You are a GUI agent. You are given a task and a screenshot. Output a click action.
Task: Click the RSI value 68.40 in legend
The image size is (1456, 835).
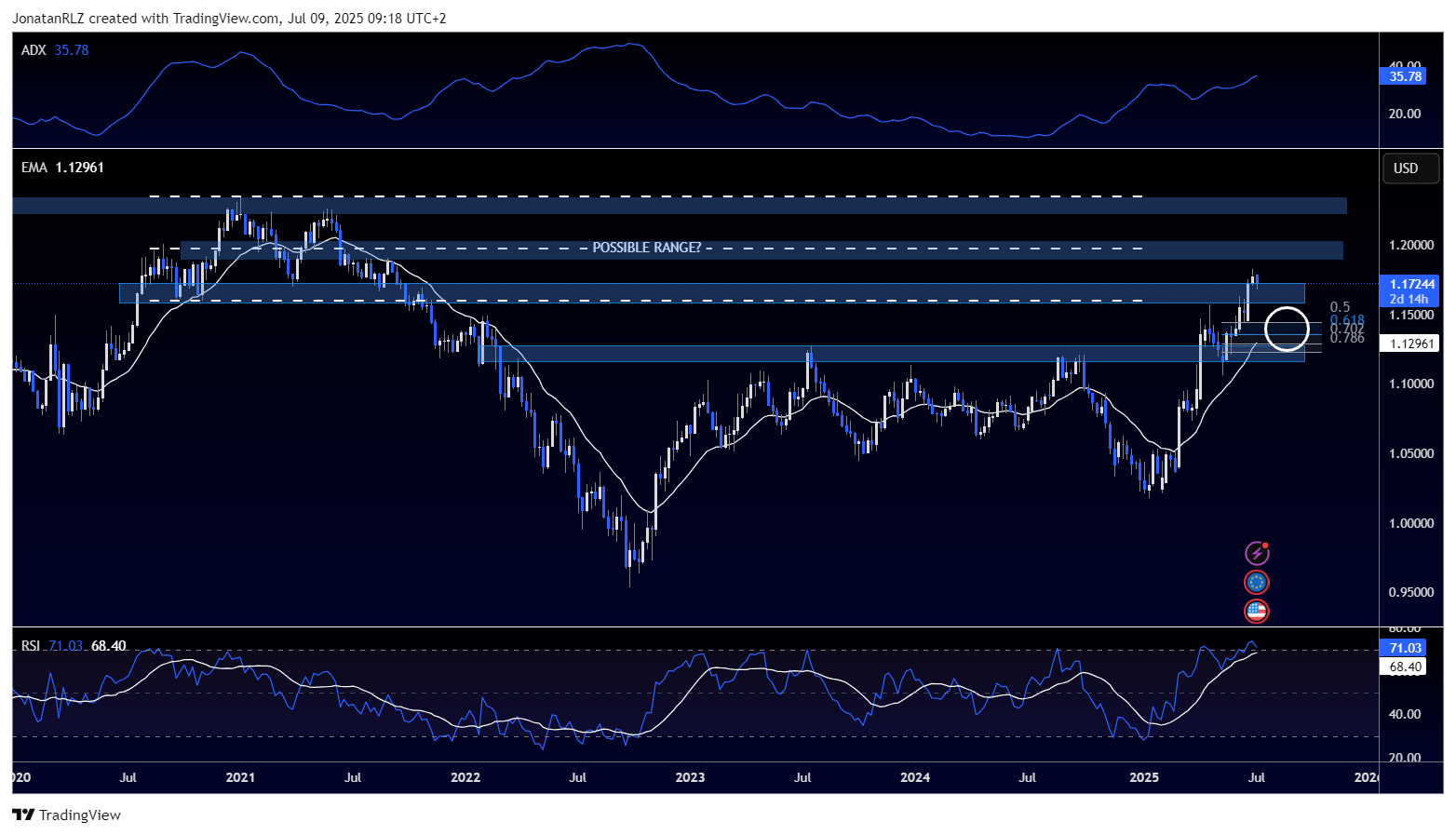pos(109,646)
